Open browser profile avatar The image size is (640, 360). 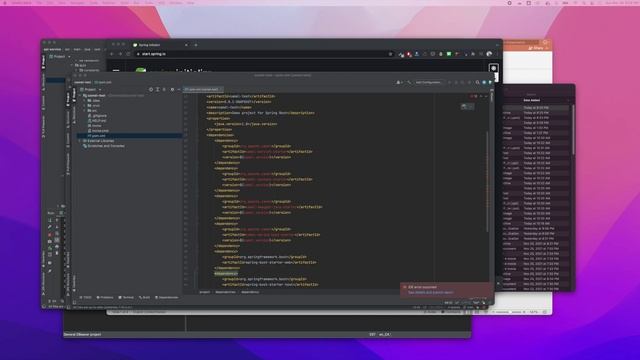point(489,54)
